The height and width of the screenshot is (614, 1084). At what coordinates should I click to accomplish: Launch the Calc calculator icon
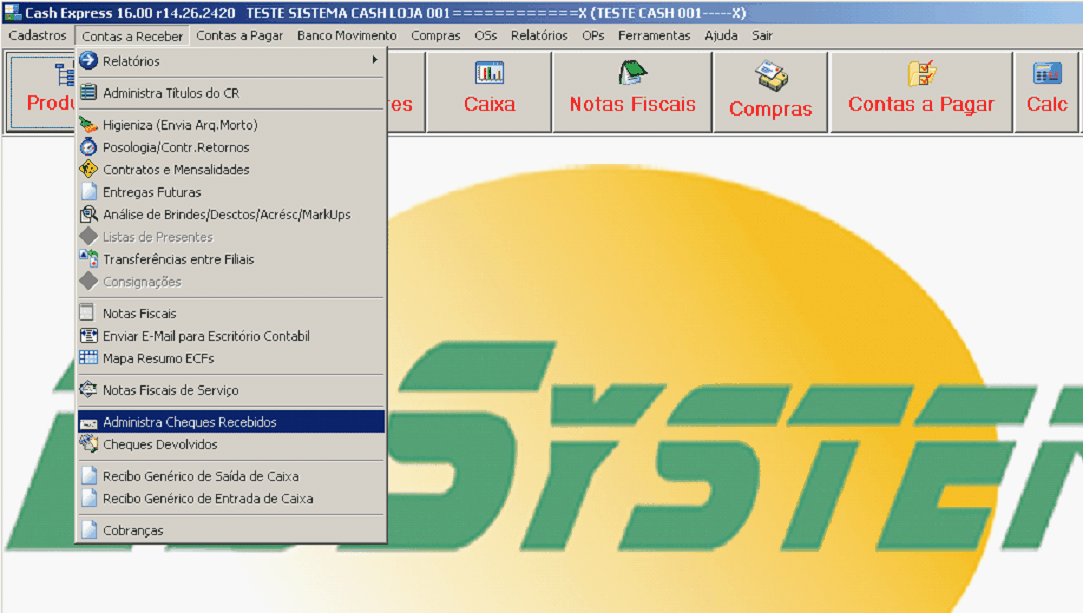1047,73
